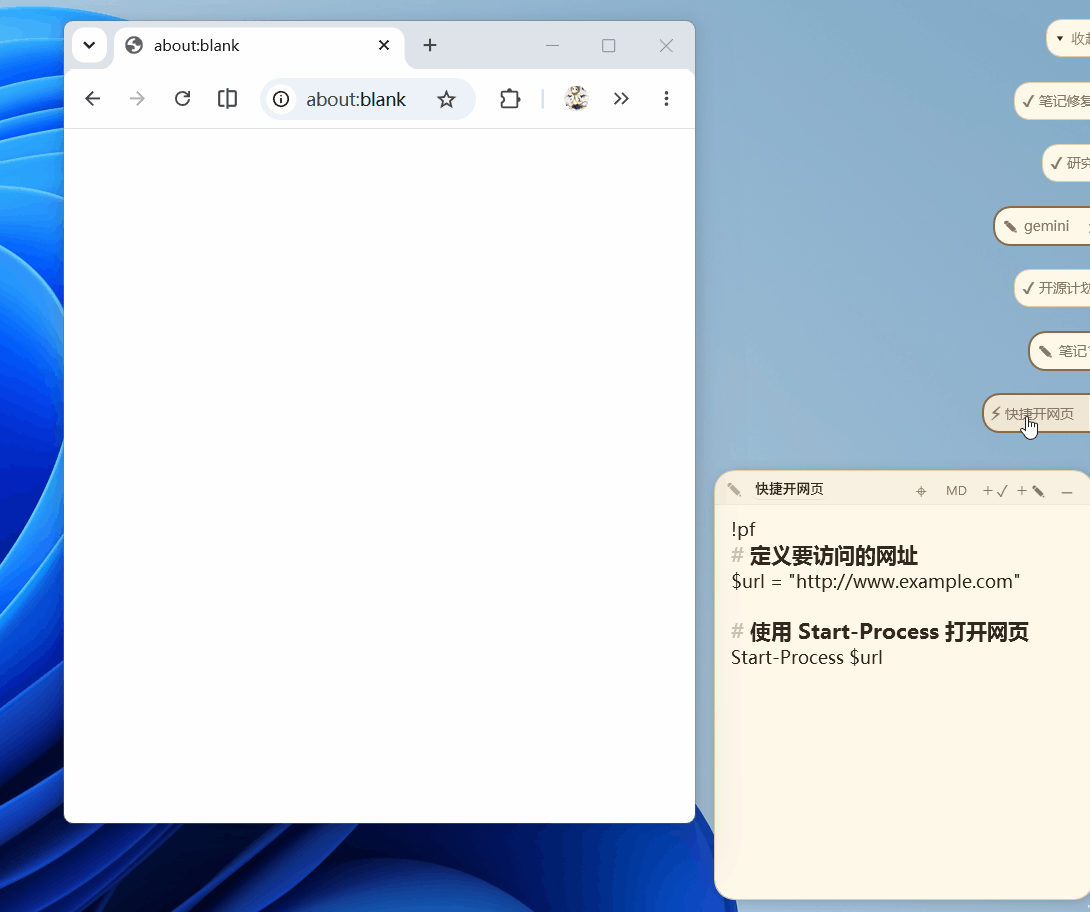Click the add-checkmark task icon
1090x912 pixels.
995,491
